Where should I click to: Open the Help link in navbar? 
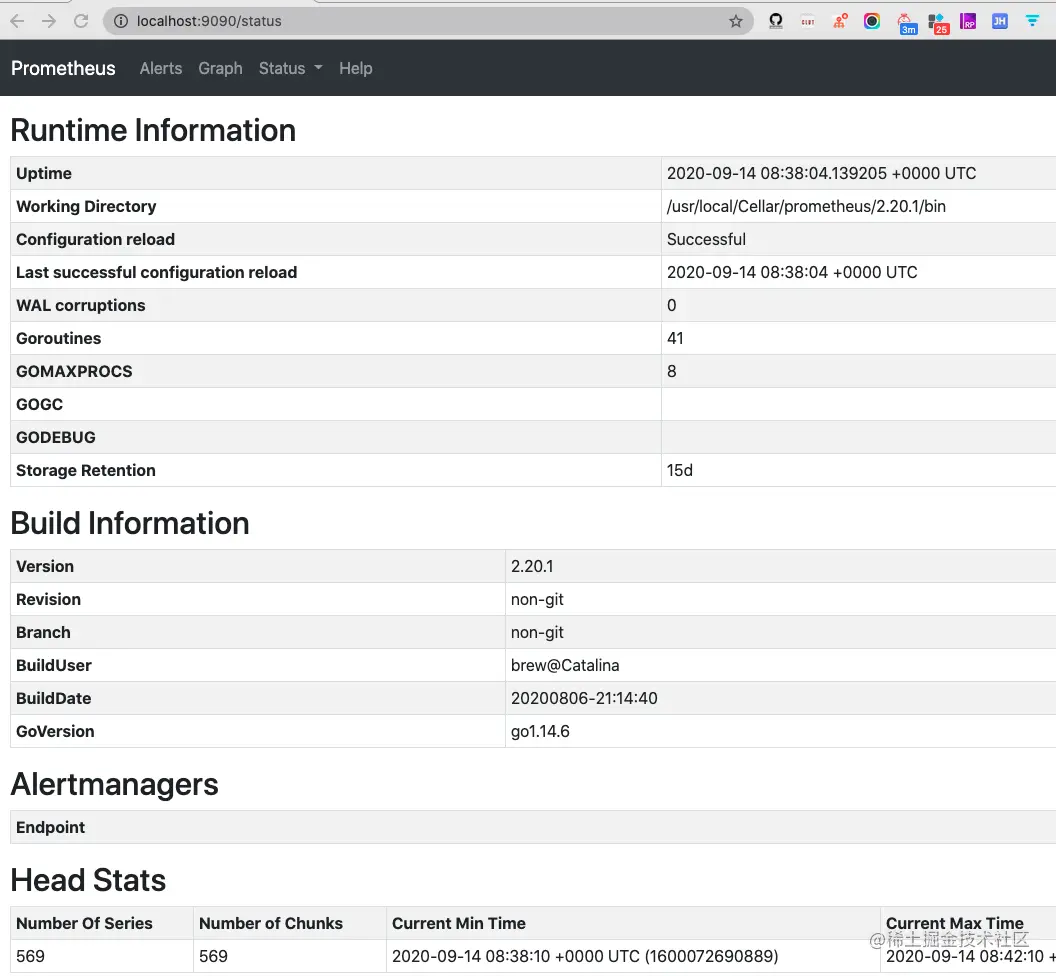point(356,68)
